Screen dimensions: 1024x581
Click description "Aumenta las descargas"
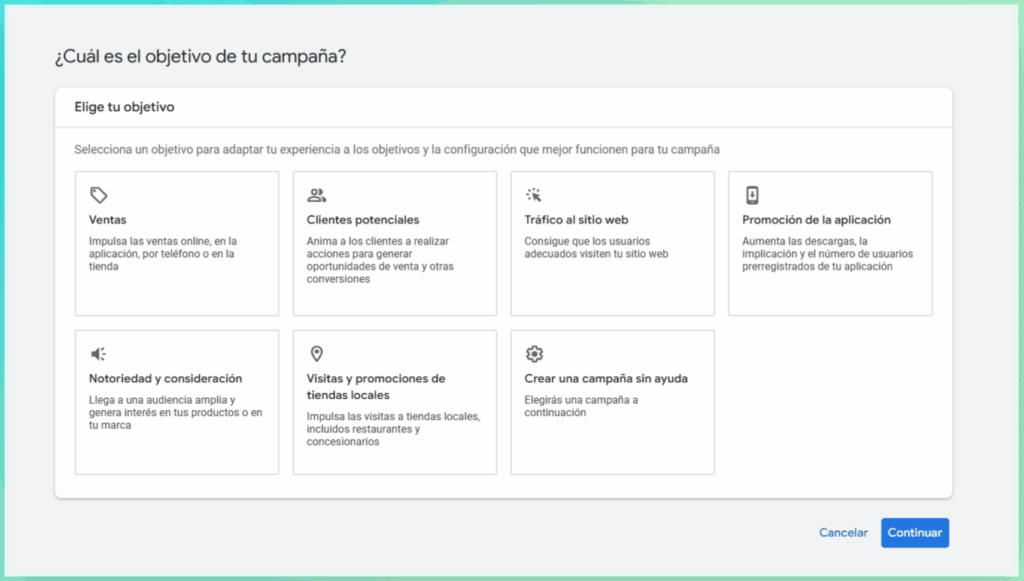click(827, 254)
